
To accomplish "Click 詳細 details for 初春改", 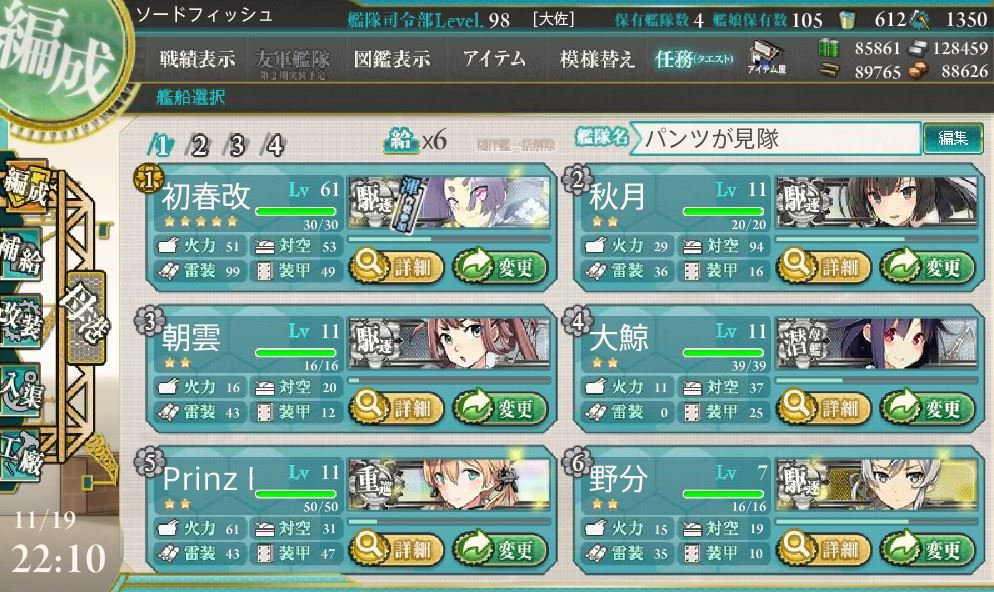I will pyautogui.click(x=396, y=267).
